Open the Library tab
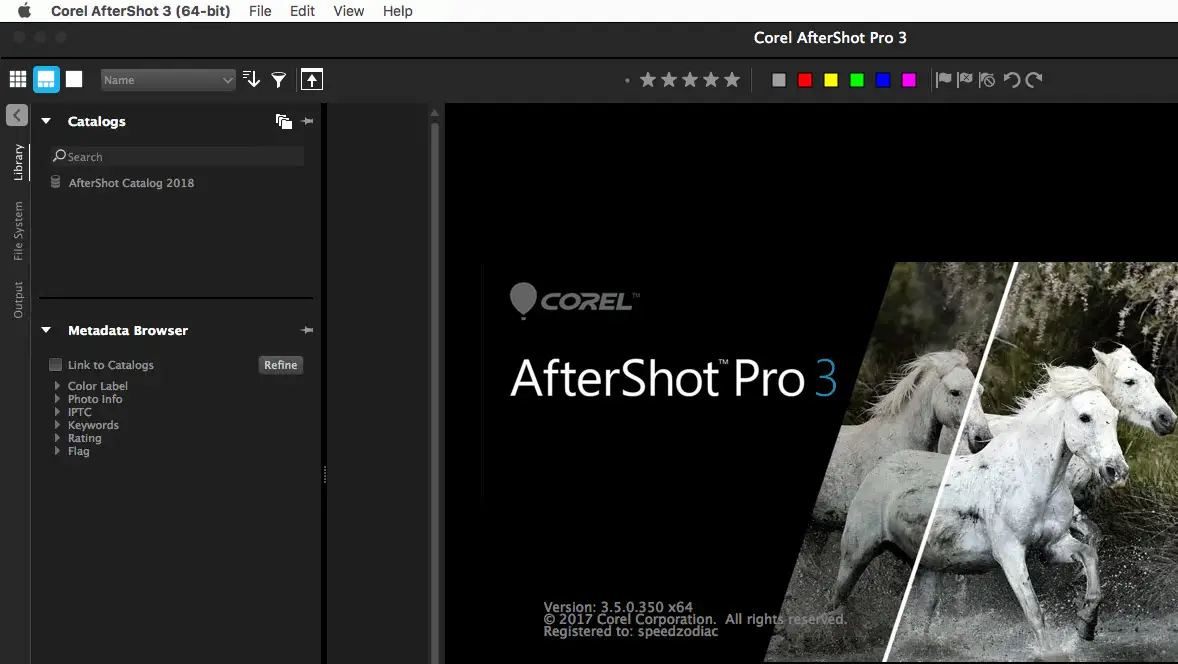Image resolution: width=1178 pixels, height=664 pixels. [18, 162]
